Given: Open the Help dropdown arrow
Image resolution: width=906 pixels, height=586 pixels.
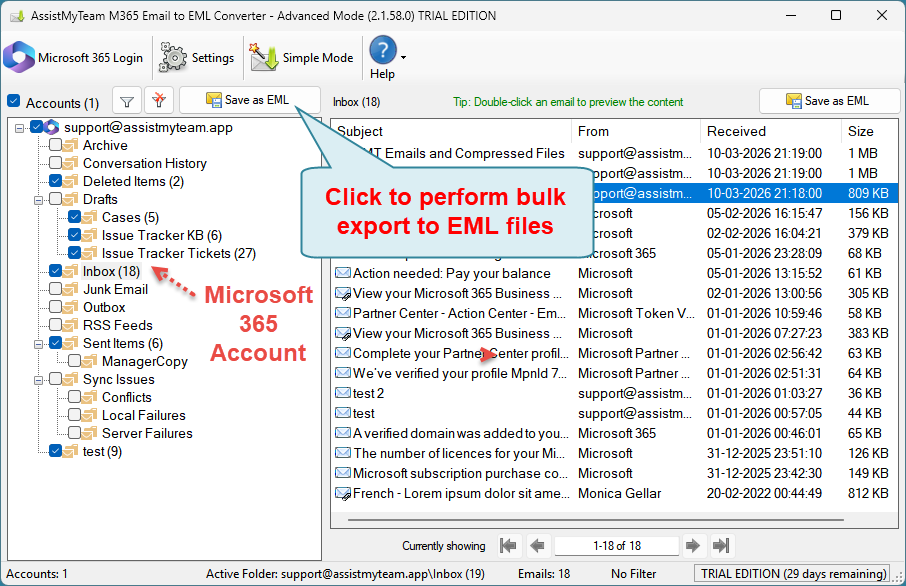Looking at the screenshot, I should pos(404,58).
